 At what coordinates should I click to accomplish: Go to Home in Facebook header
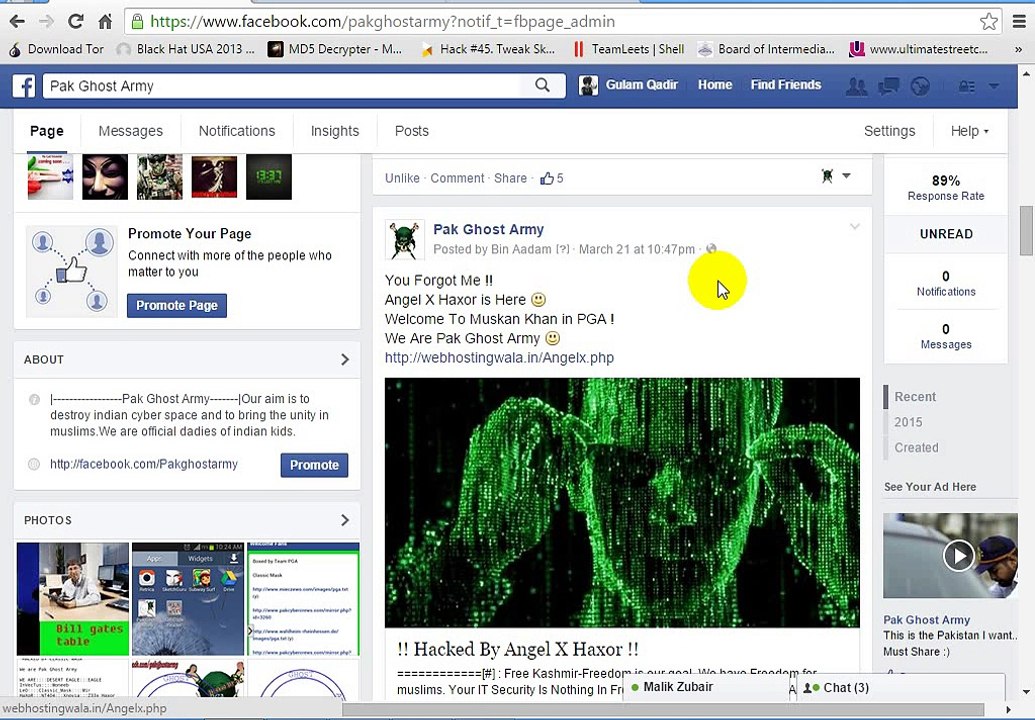[715, 84]
